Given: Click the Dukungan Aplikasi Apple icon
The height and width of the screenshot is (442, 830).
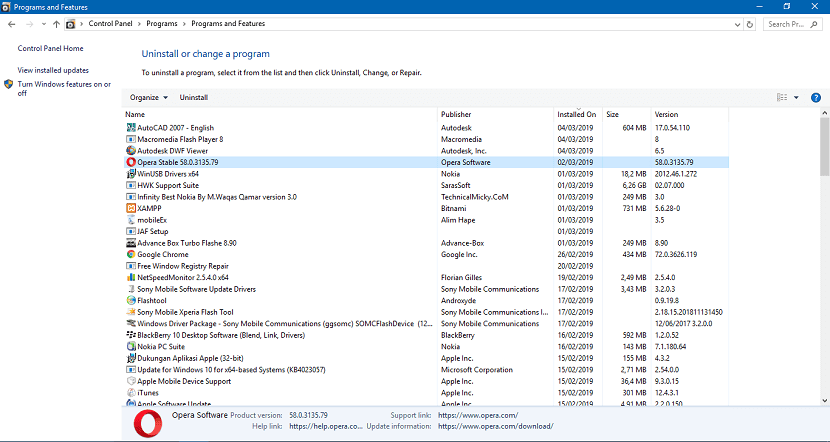Looking at the screenshot, I should pos(131,358).
